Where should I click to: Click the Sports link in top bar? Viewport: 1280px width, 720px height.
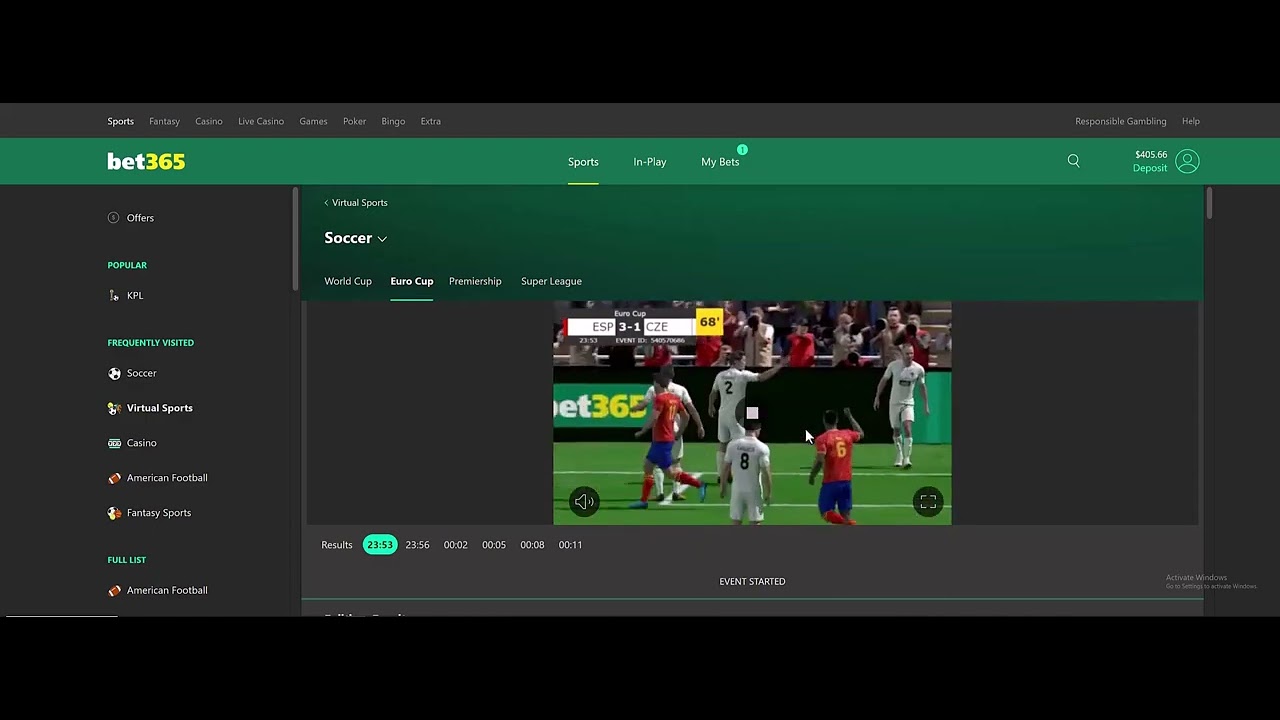(x=120, y=121)
